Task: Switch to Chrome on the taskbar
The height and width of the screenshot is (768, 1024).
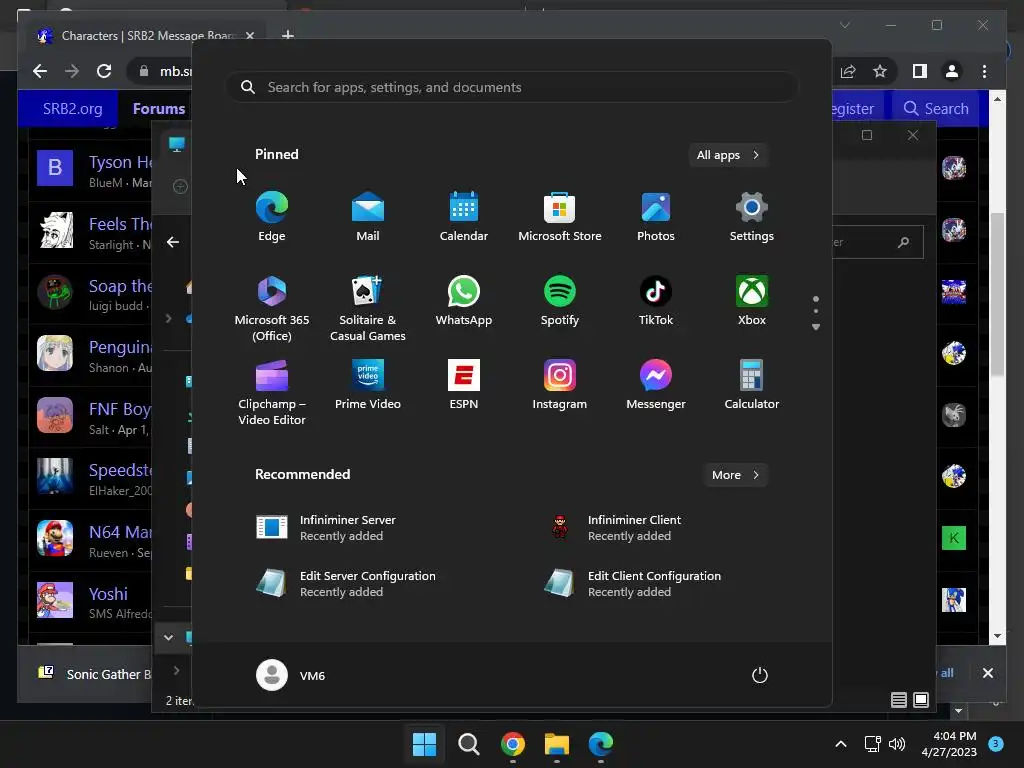Action: pos(513,743)
